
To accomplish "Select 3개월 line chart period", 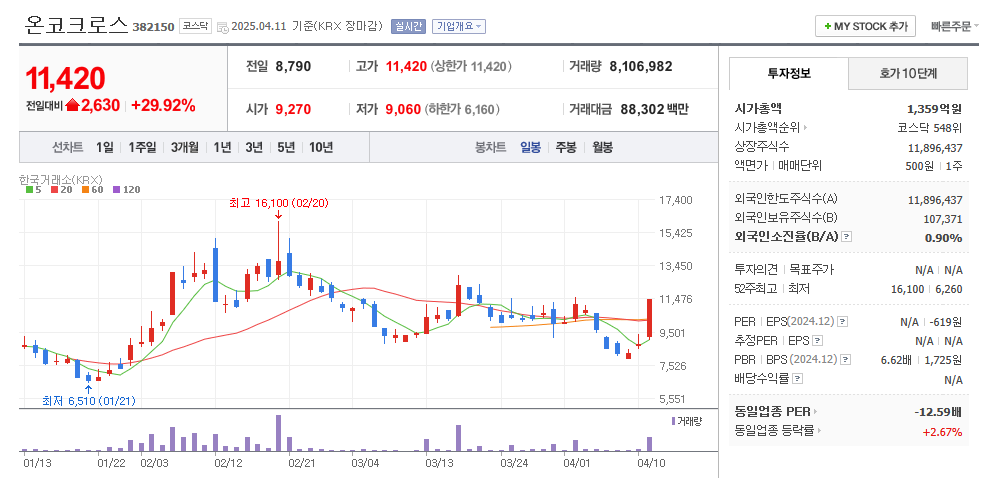I will click(x=185, y=148).
